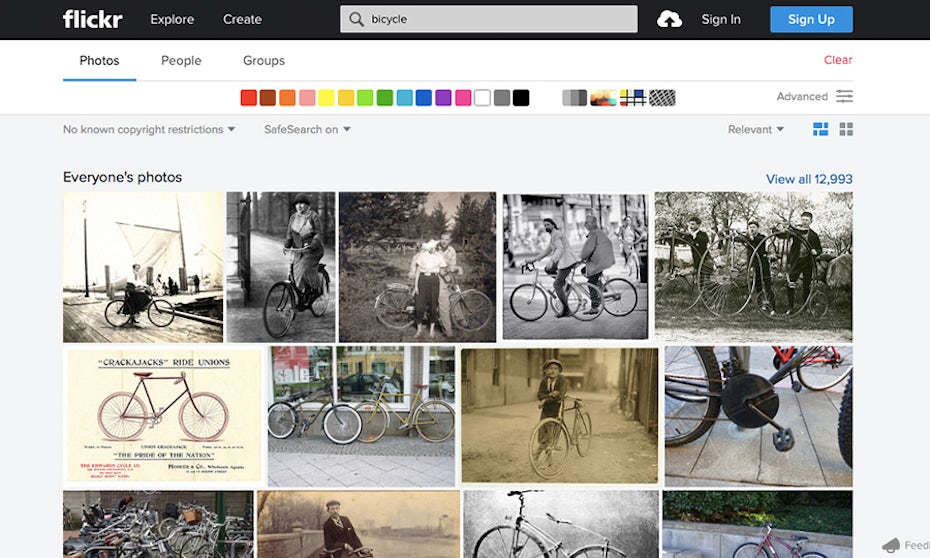
Task: Switch to square grid layout view
Action: pyautogui.click(x=846, y=129)
